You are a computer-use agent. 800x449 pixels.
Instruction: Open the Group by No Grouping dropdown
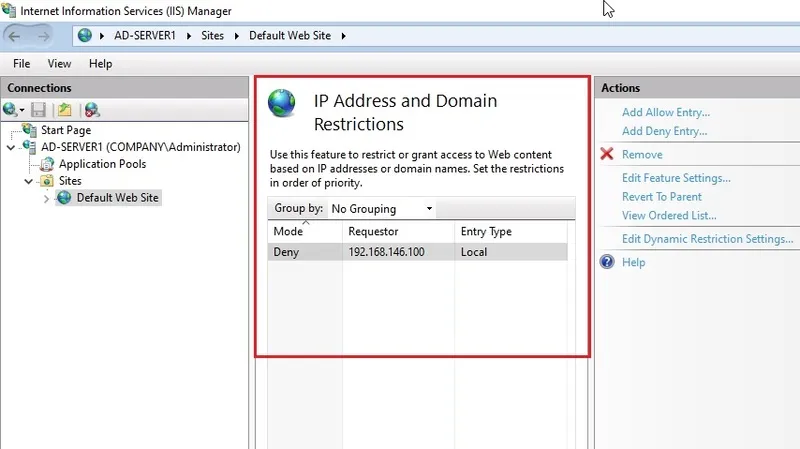[x=382, y=209]
